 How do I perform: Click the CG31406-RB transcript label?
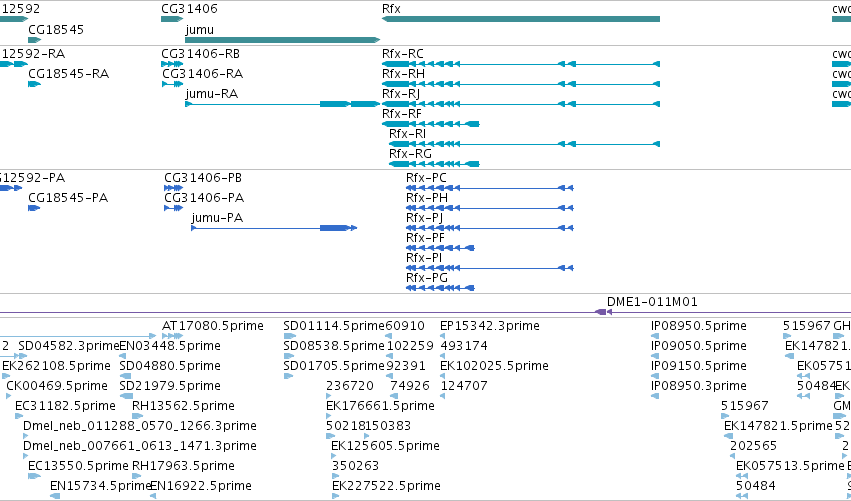[200, 54]
